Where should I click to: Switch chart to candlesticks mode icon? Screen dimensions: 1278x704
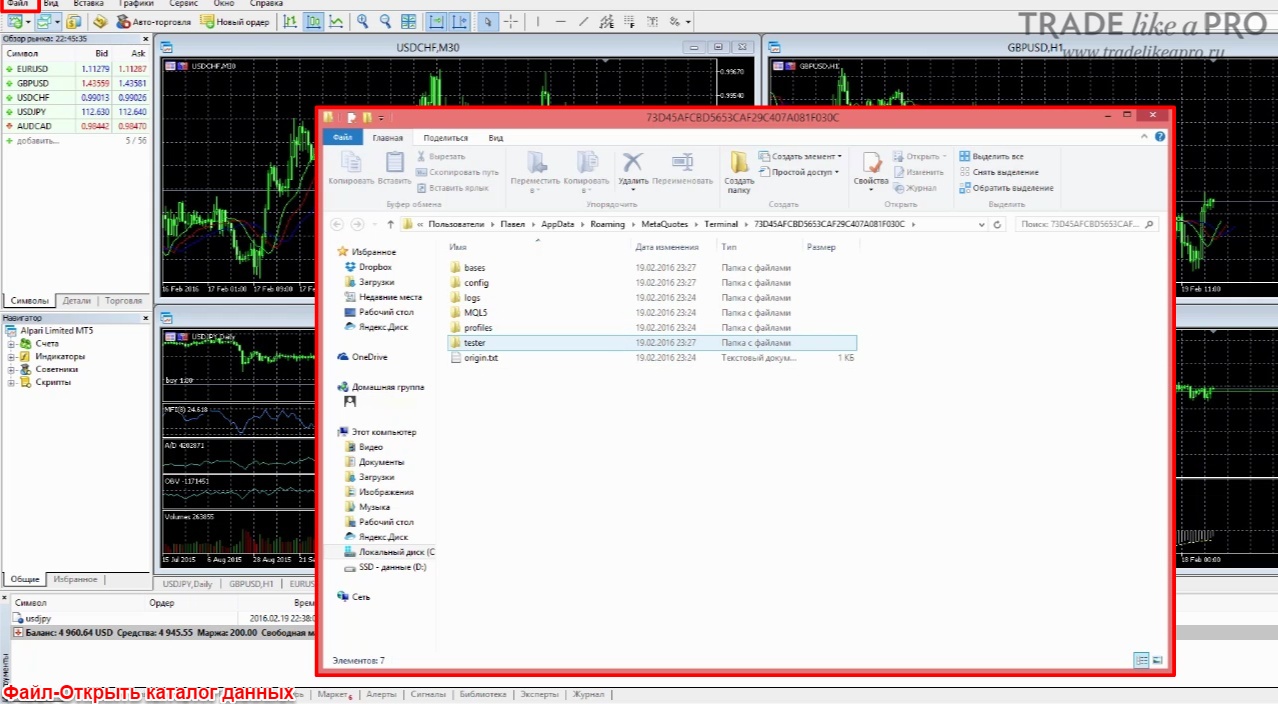pos(313,21)
